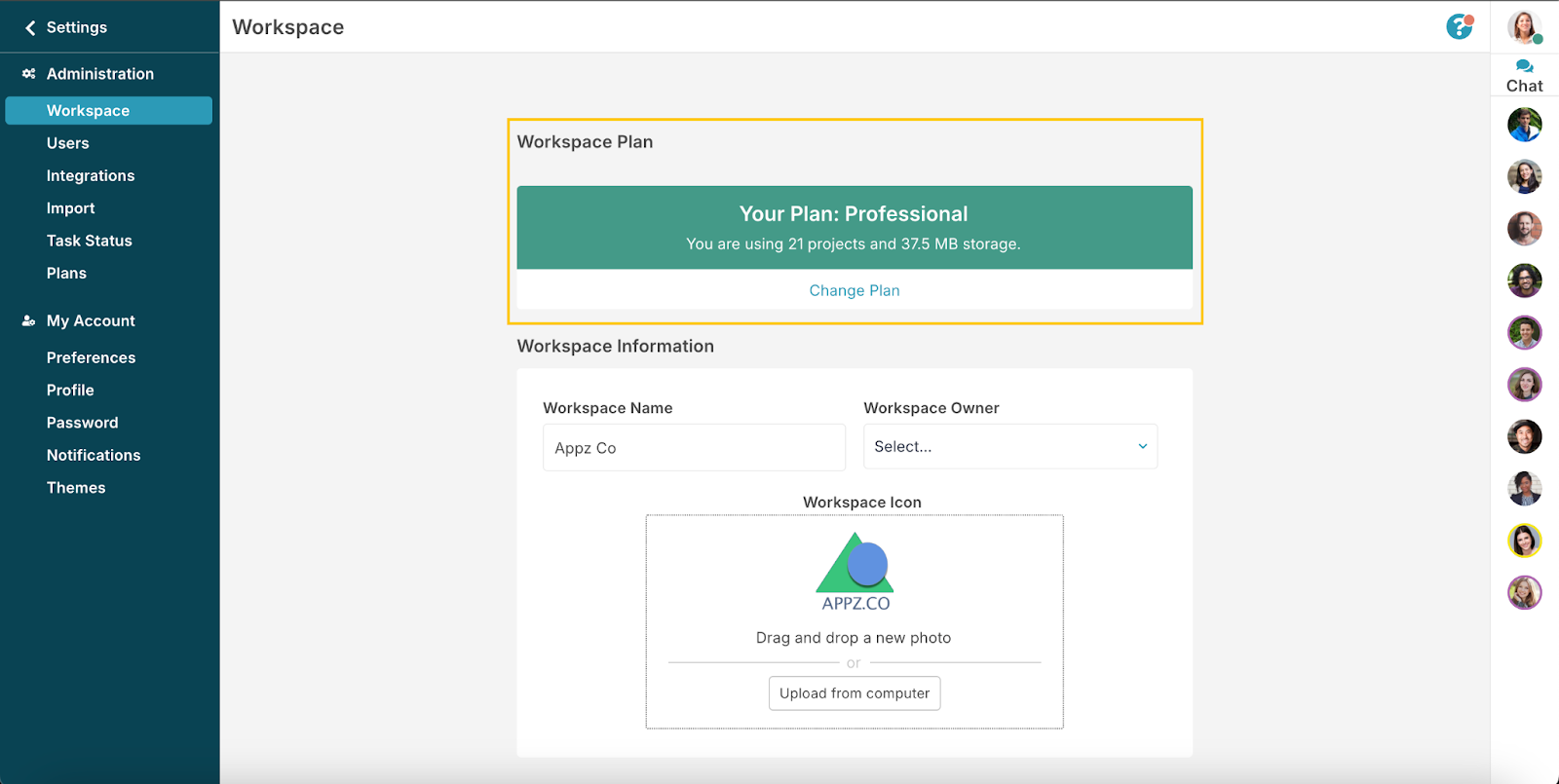Viewport: 1559px width, 784px height.
Task: Select the last contact avatar in chat list
Action: click(x=1524, y=592)
